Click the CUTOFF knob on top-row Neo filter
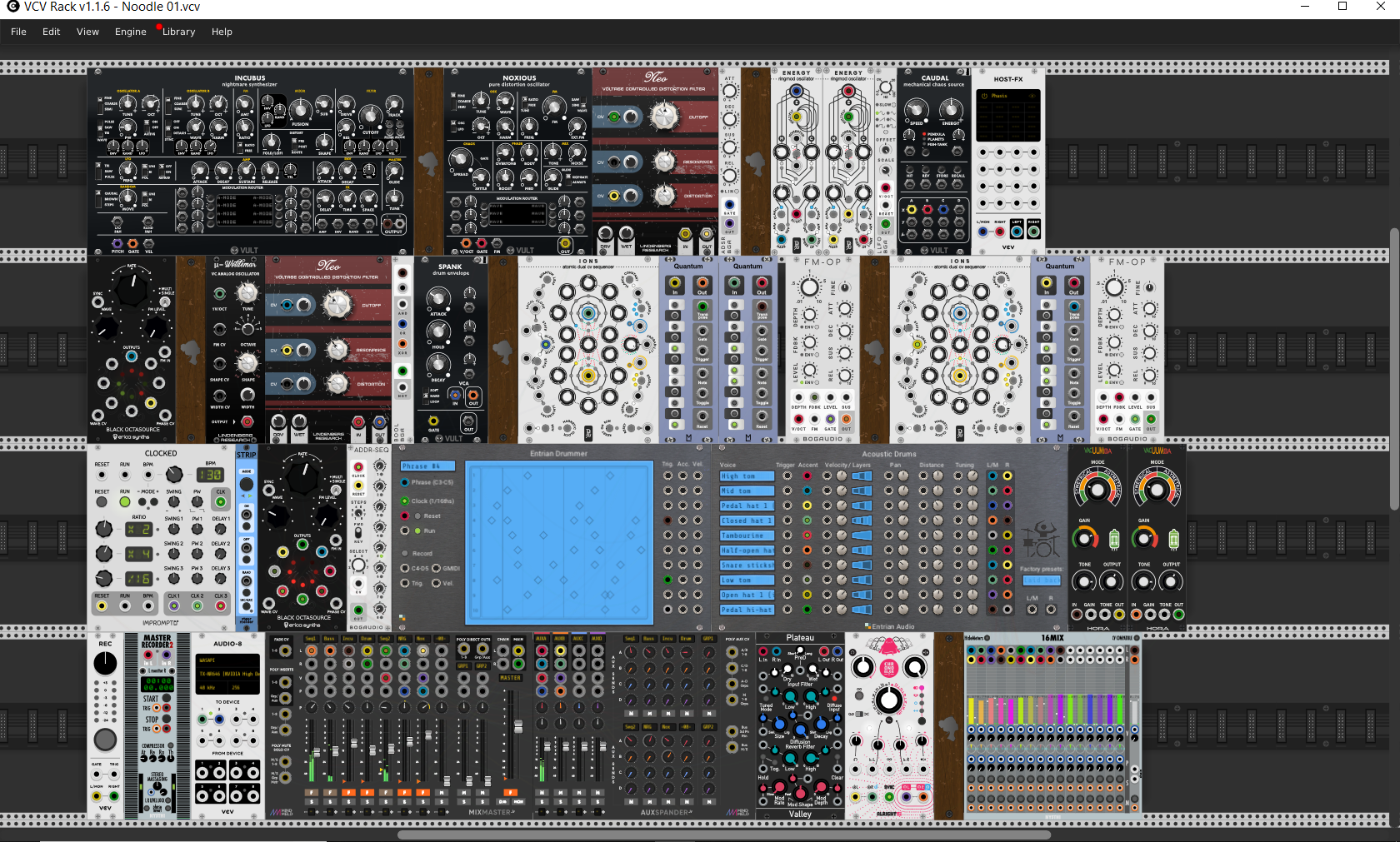 pos(664,117)
